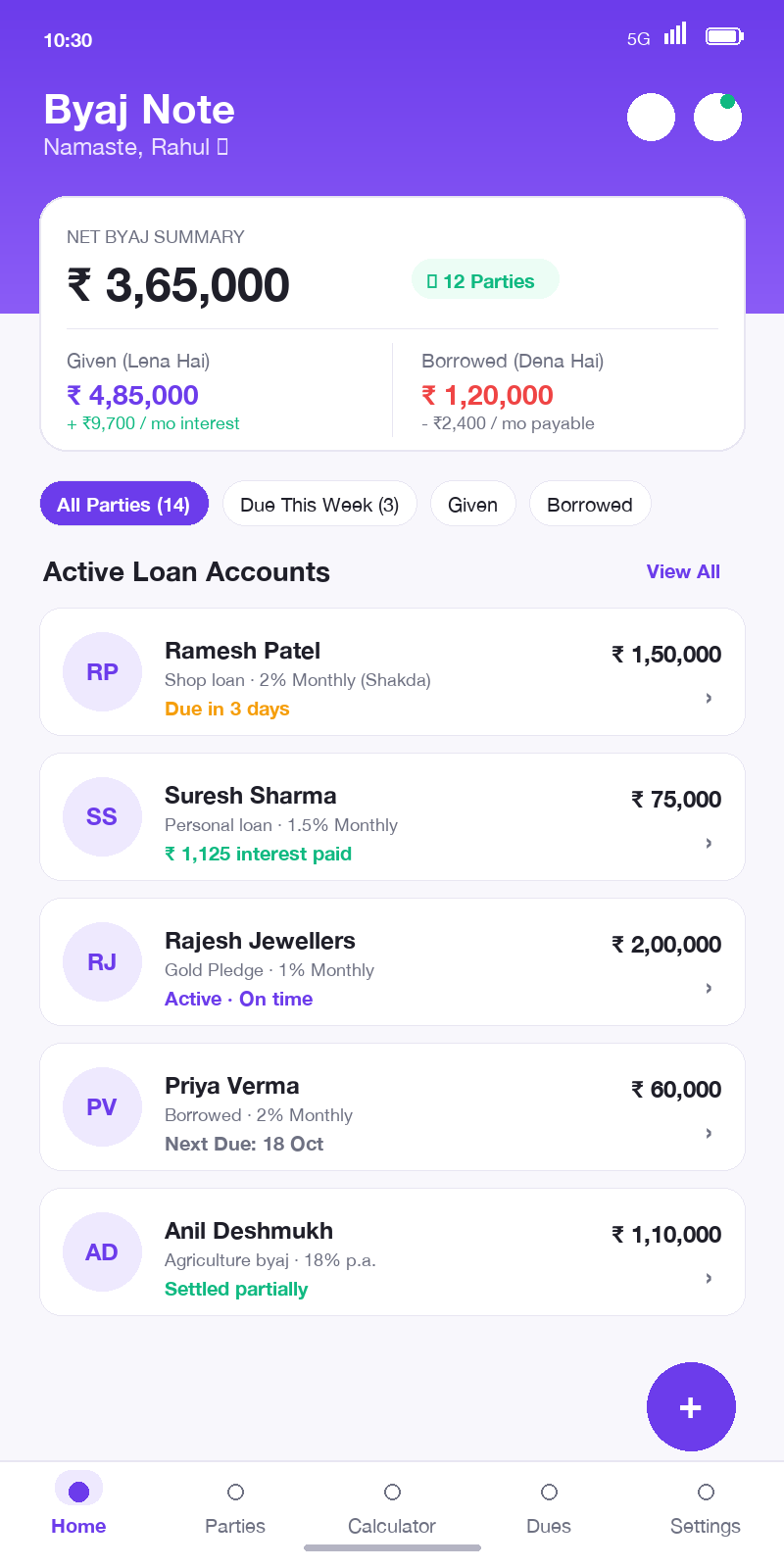This screenshot has width=784, height=1568.
Task: Open the Priya Verma loan account
Action: coord(392,1106)
